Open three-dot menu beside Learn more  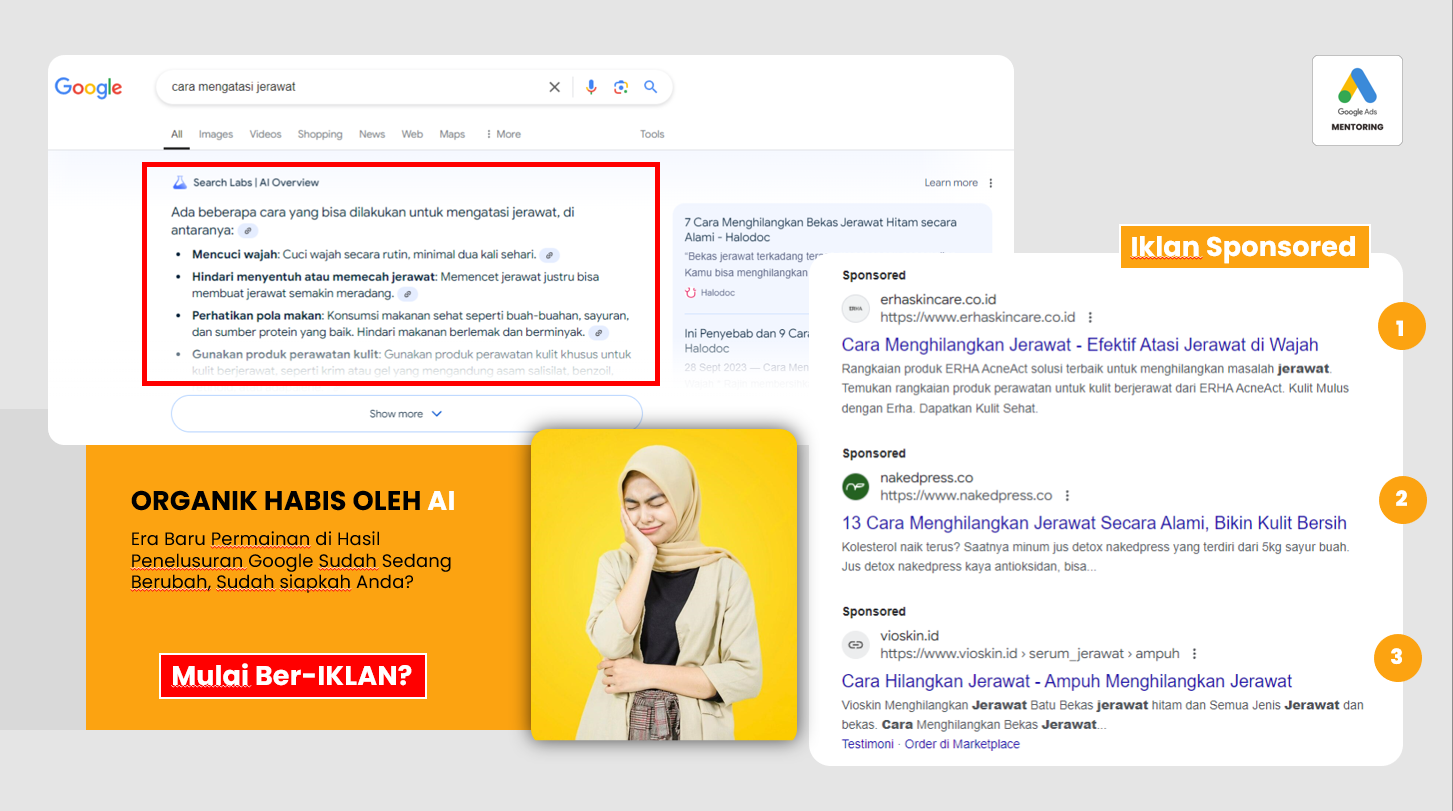[991, 183]
